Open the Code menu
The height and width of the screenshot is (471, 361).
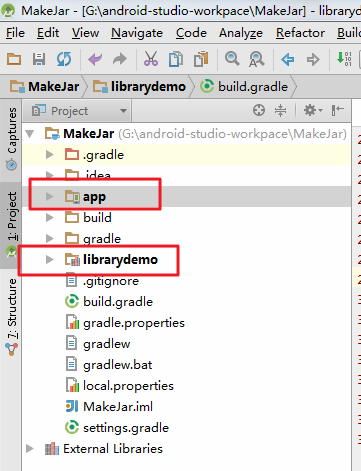click(x=191, y=33)
